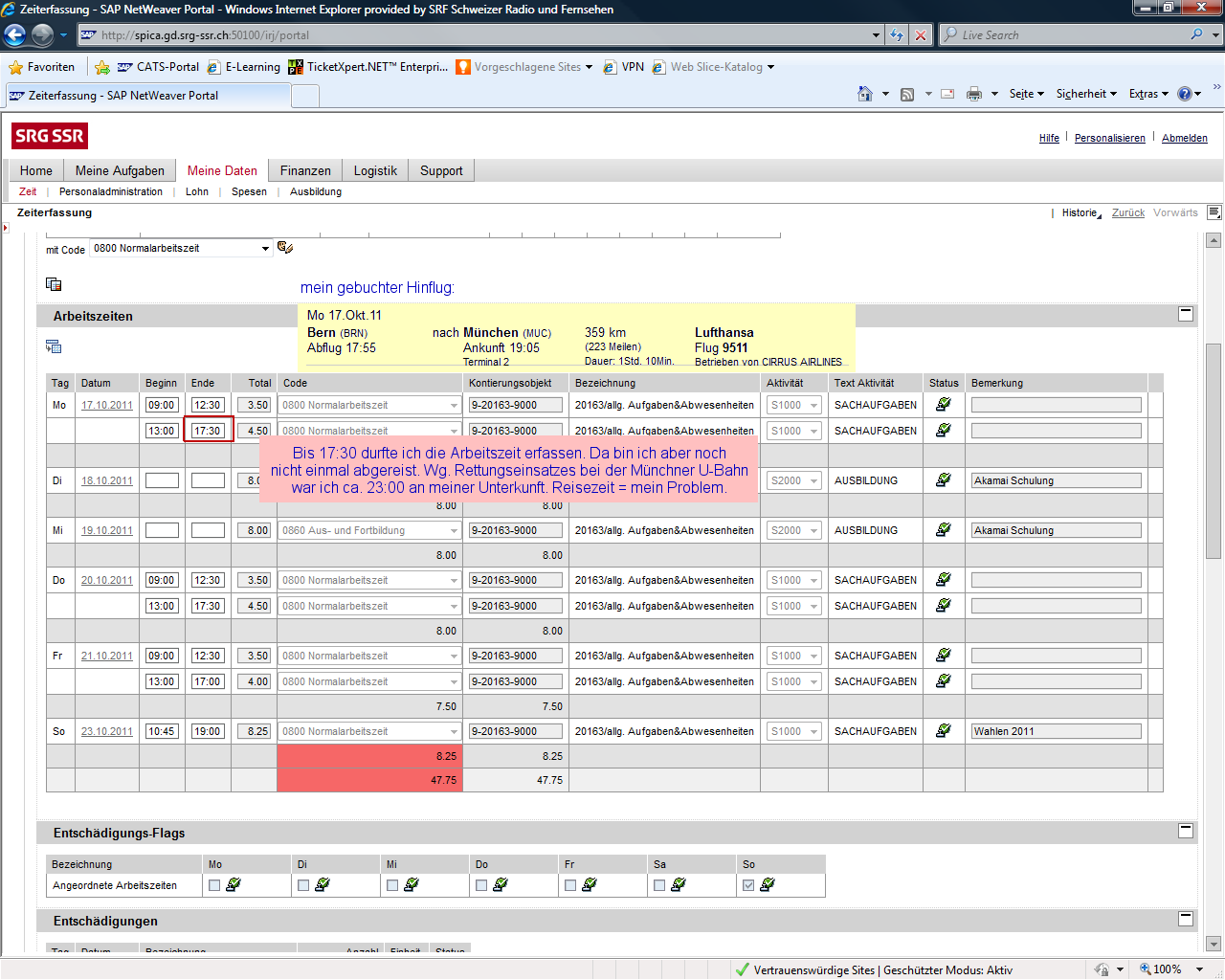Click the pencil icon beside So flag
This screenshot has width=1225, height=980.
[x=768, y=885]
